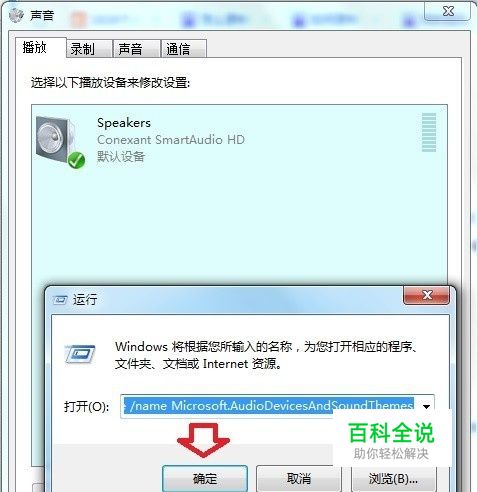Expand the 打开 command history dropdown arrow
The height and width of the screenshot is (492, 477).
[x=426, y=406]
